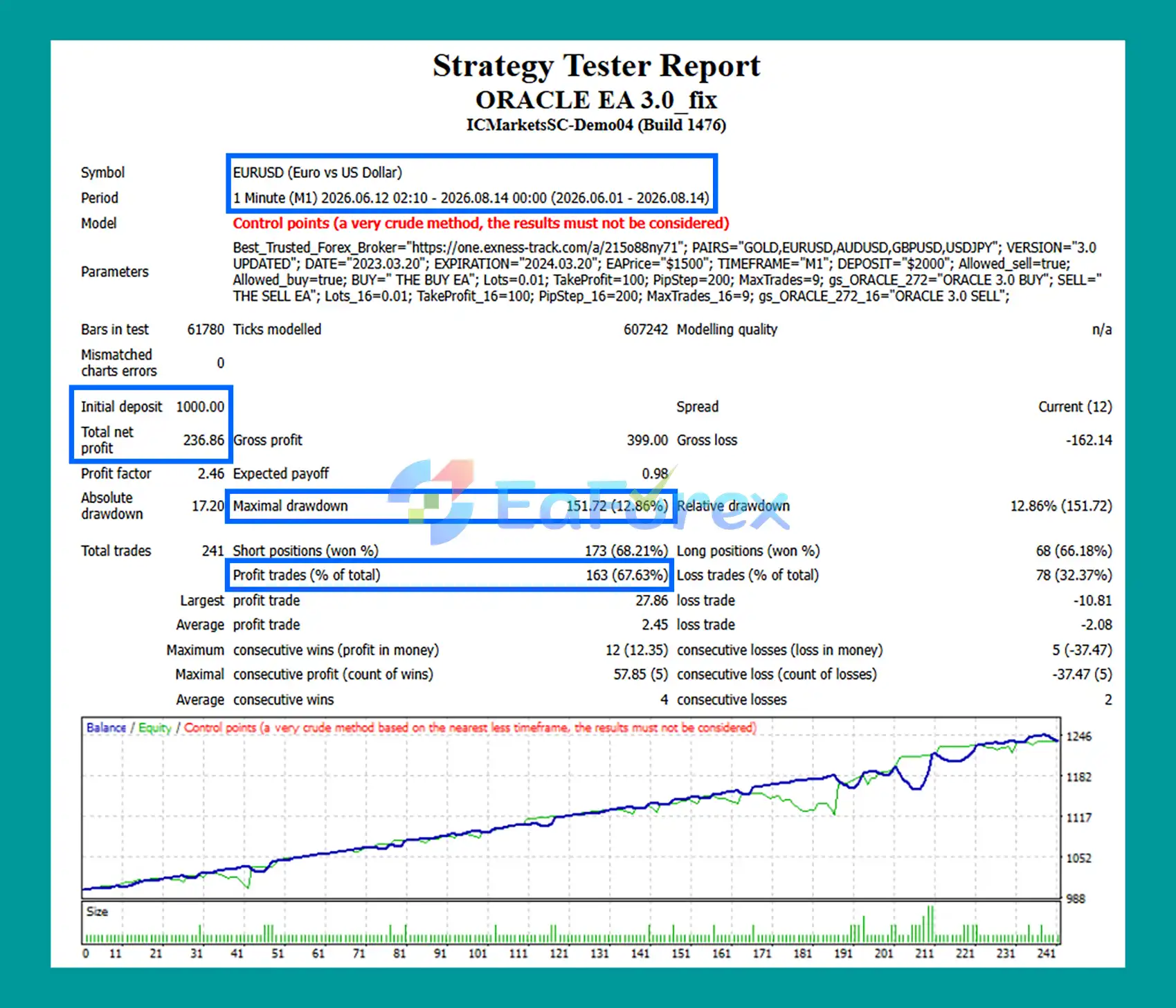
Task: Click the 'Initial deposit' label
Action: [x=122, y=407]
